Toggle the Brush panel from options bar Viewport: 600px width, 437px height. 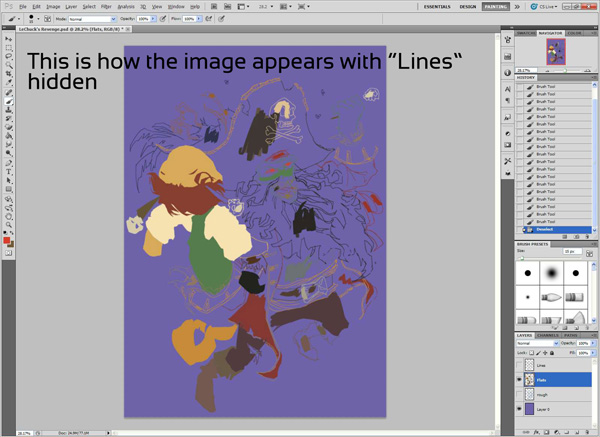[x=47, y=19]
